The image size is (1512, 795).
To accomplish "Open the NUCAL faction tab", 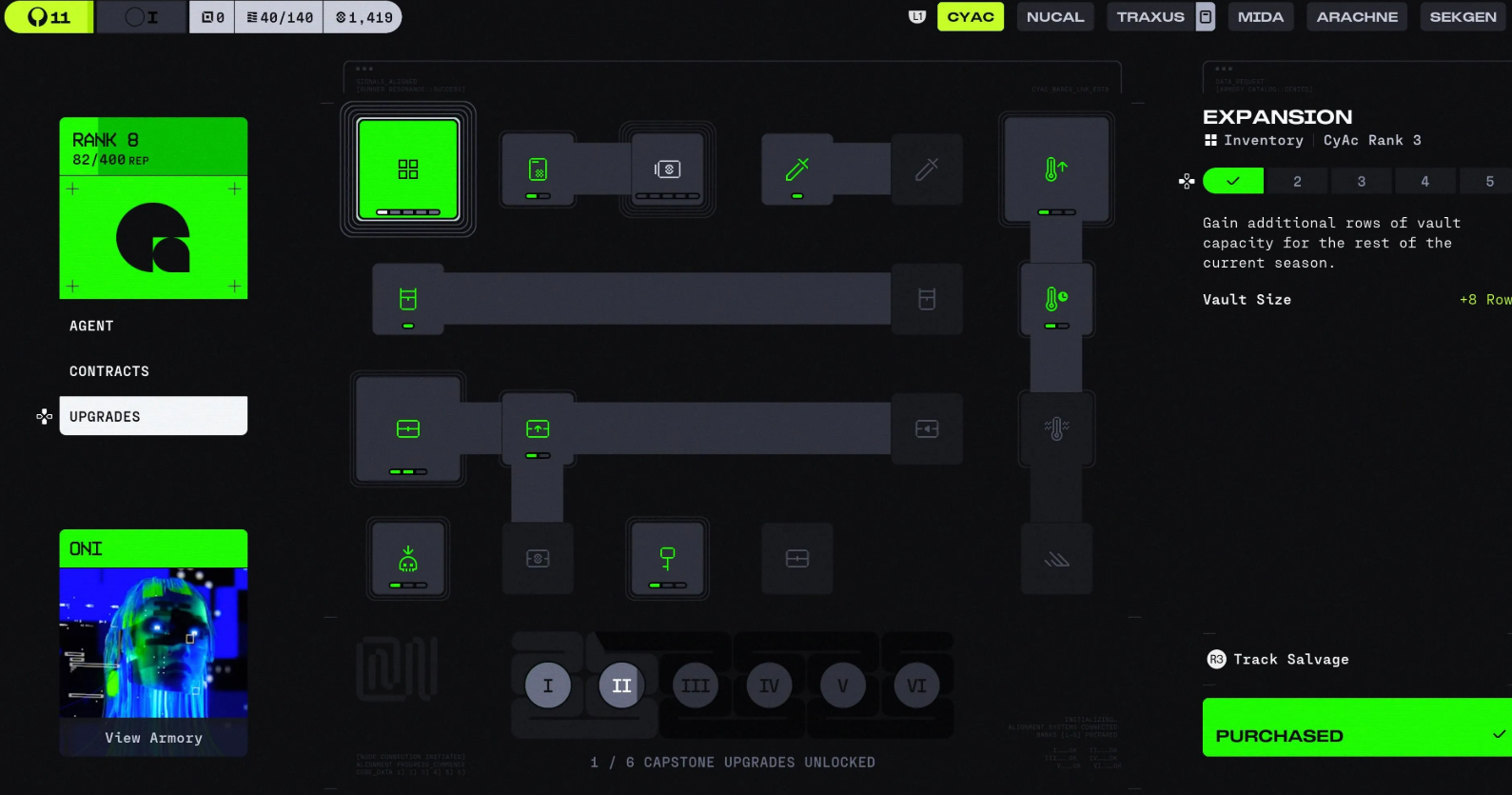I will click(x=1055, y=17).
